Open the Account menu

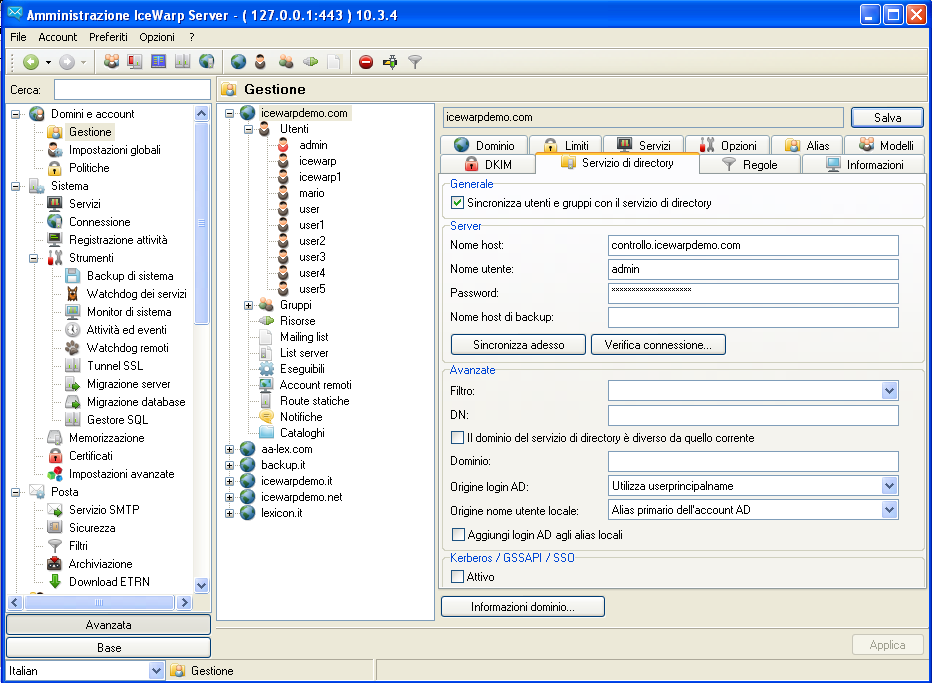[x=58, y=37]
